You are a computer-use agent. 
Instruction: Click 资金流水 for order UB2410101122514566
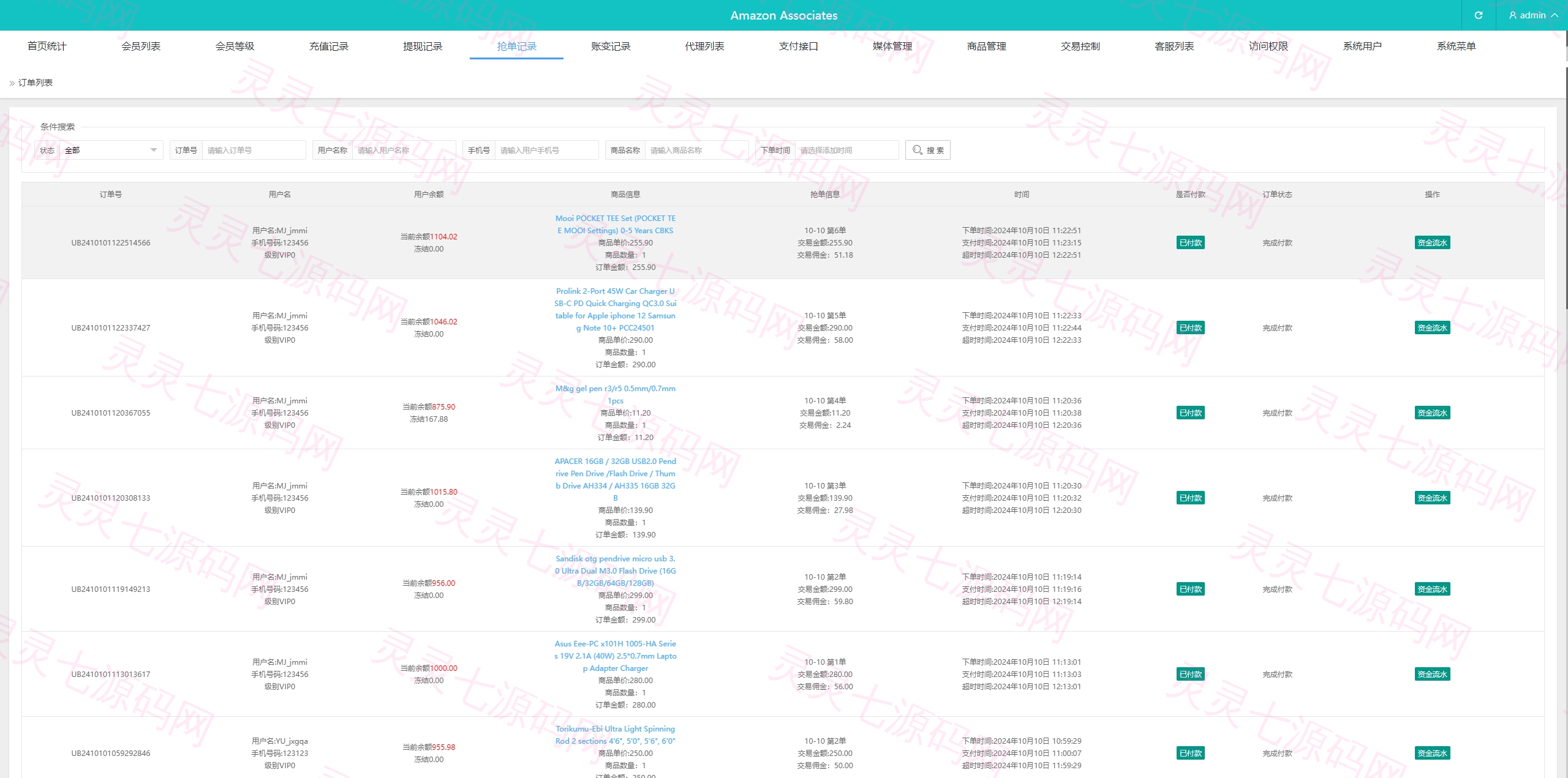(x=1432, y=243)
